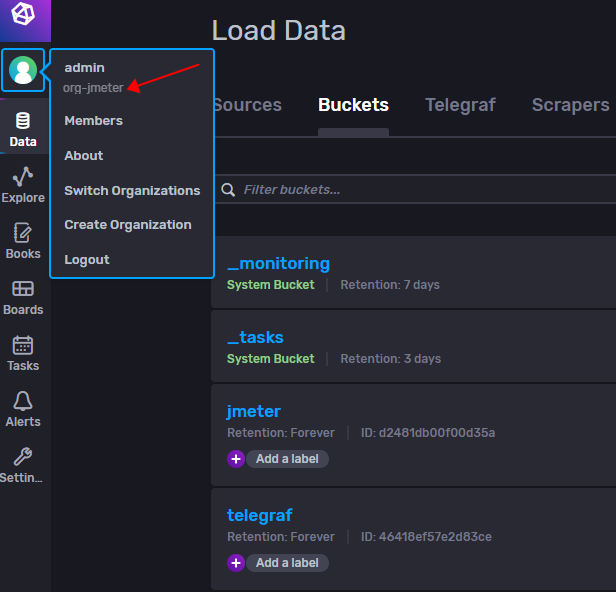The height and width of the screenshot is (592, 616).
Task: Click the purple plus on jmeter bucket
Action: [236, 459]
